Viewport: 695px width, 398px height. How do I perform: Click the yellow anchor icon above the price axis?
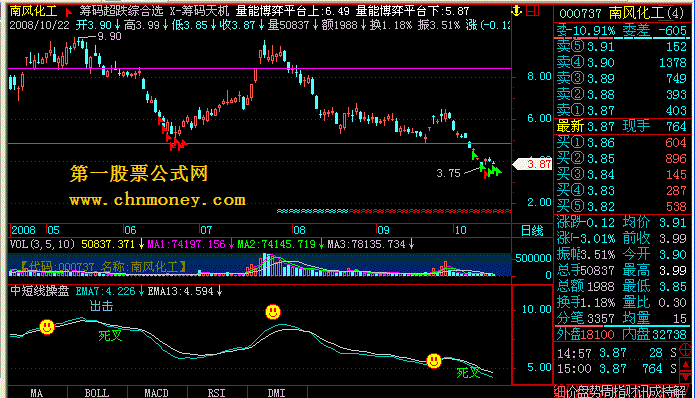pos(516,11)
